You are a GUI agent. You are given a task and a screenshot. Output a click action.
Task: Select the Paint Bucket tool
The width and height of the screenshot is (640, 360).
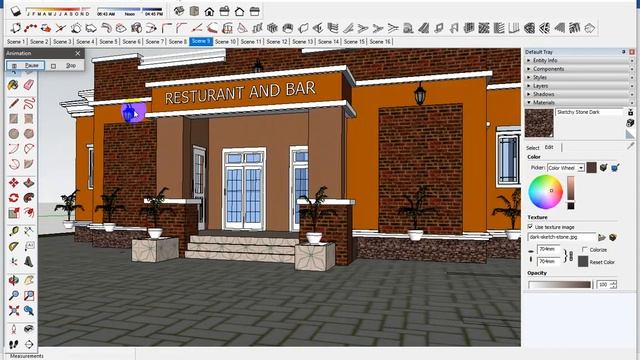coord(13,85)
